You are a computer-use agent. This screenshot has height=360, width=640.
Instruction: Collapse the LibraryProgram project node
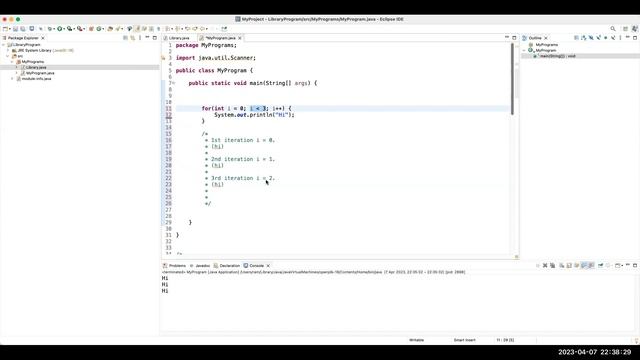(x=4, y=44)
